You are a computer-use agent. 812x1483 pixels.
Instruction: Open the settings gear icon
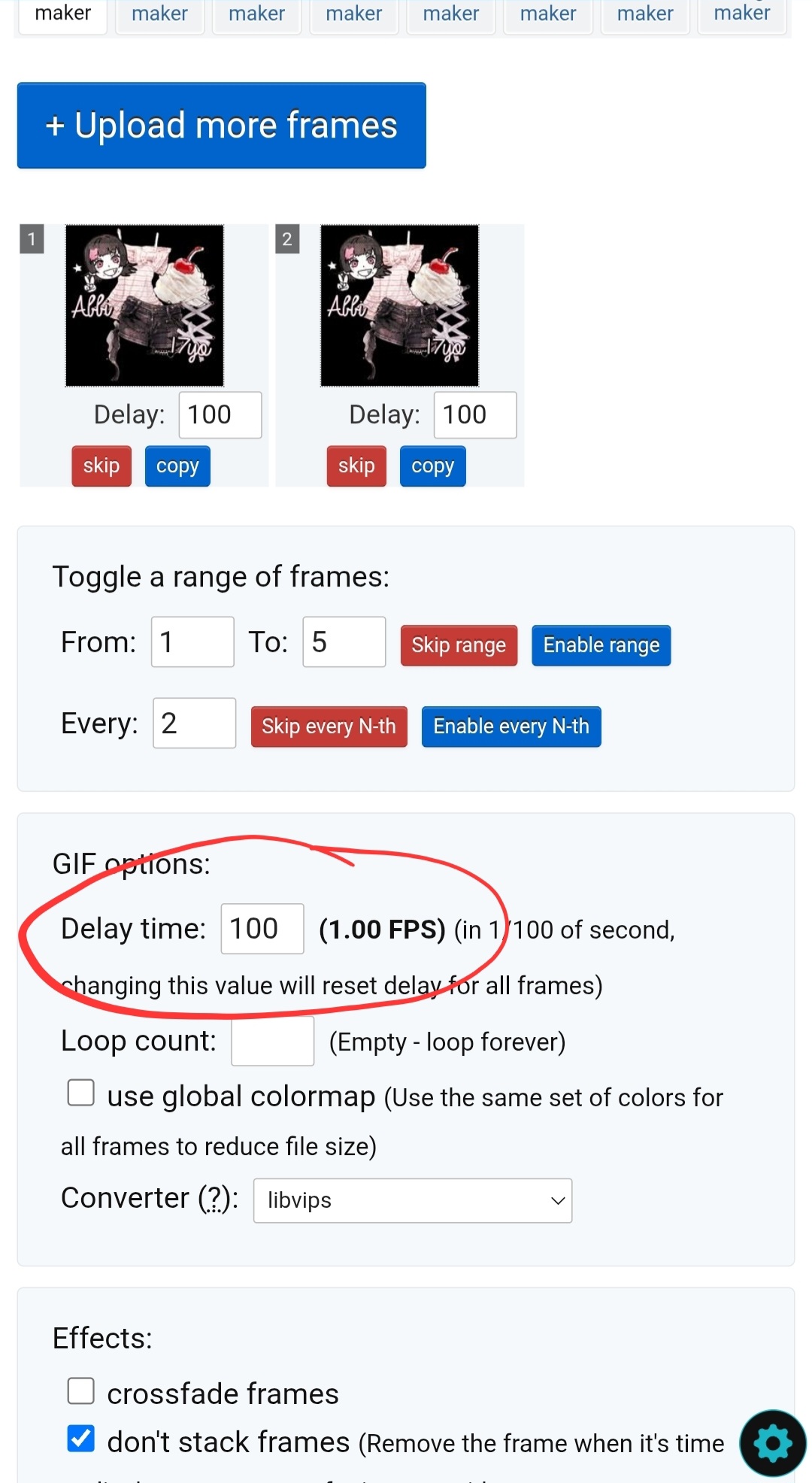[772, 1442]
